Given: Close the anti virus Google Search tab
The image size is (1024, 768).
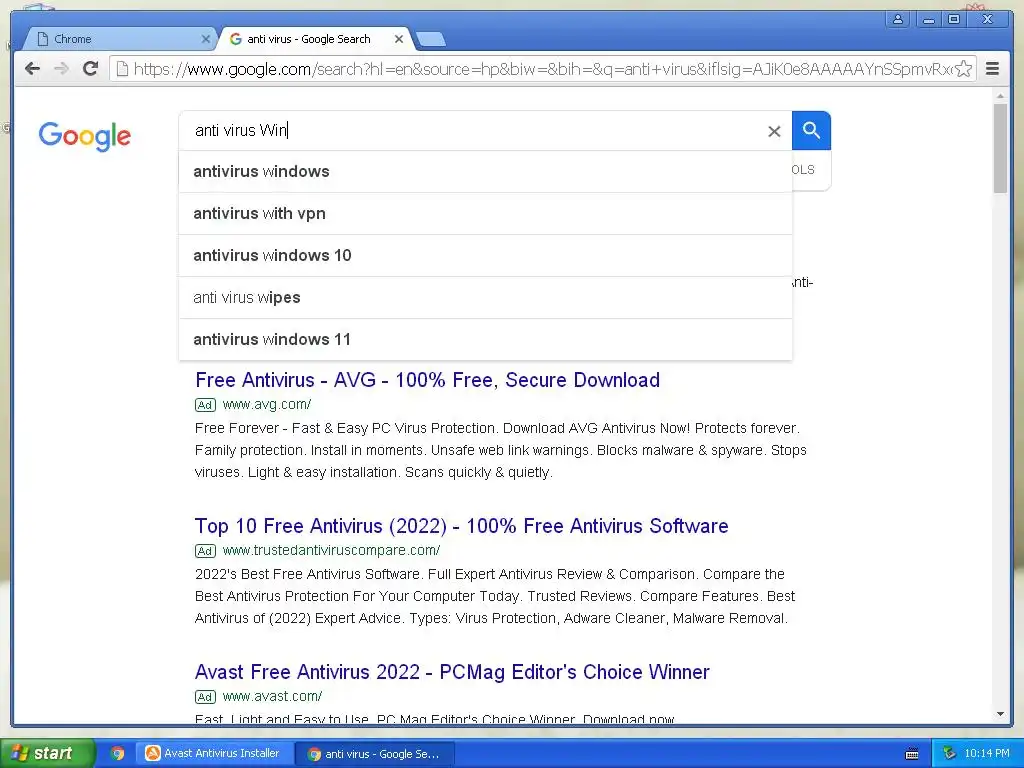Looking at the screenshot, I should coord(398,39).
